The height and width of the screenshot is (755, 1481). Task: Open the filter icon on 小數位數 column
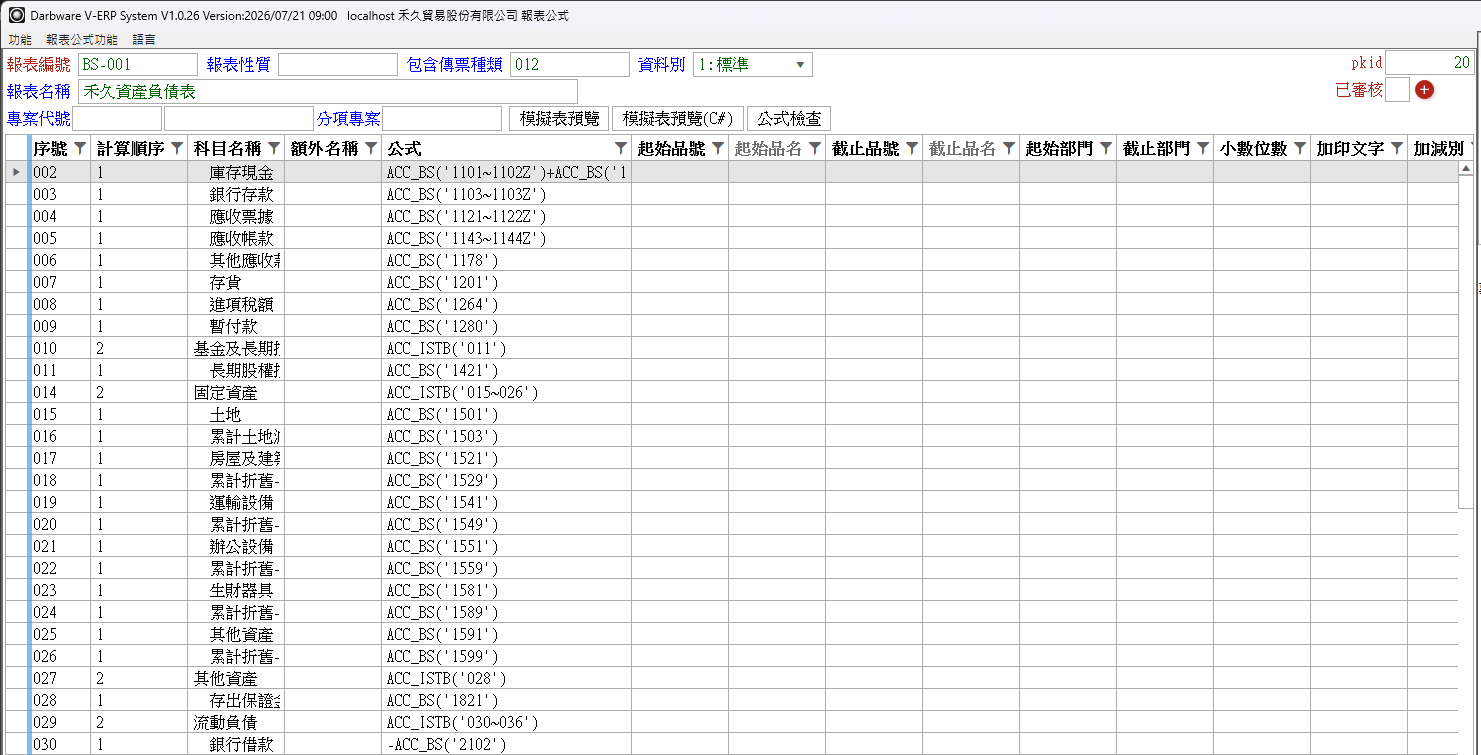(x=1300, y=149)
